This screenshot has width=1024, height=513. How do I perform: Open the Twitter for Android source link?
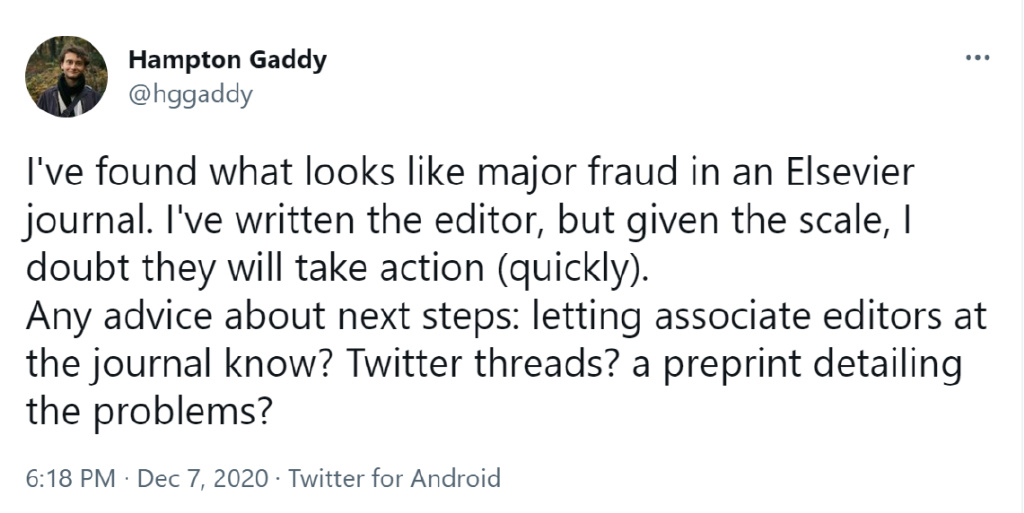coord(394,478)
